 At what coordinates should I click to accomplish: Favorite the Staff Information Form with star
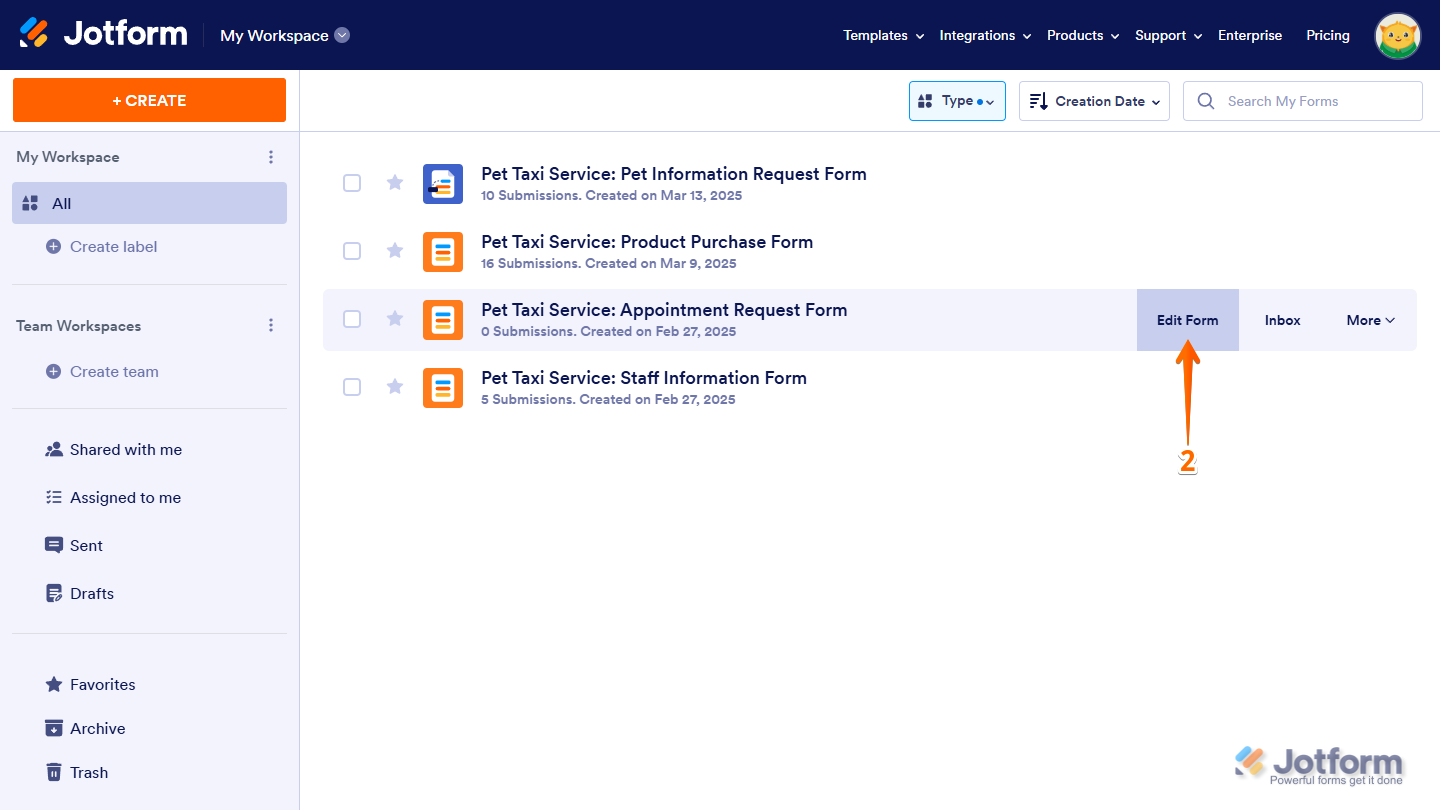click(395, 387)
